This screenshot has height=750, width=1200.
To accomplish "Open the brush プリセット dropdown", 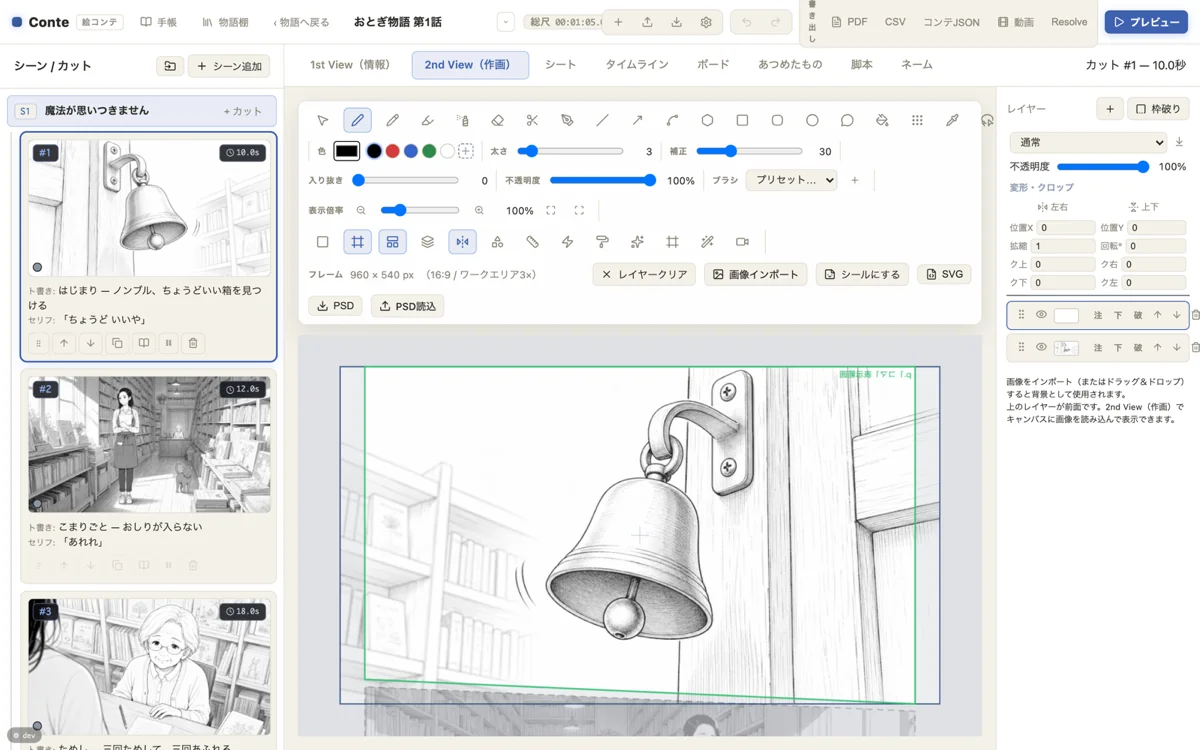I will pyautogui.click(x=791, y=181).
